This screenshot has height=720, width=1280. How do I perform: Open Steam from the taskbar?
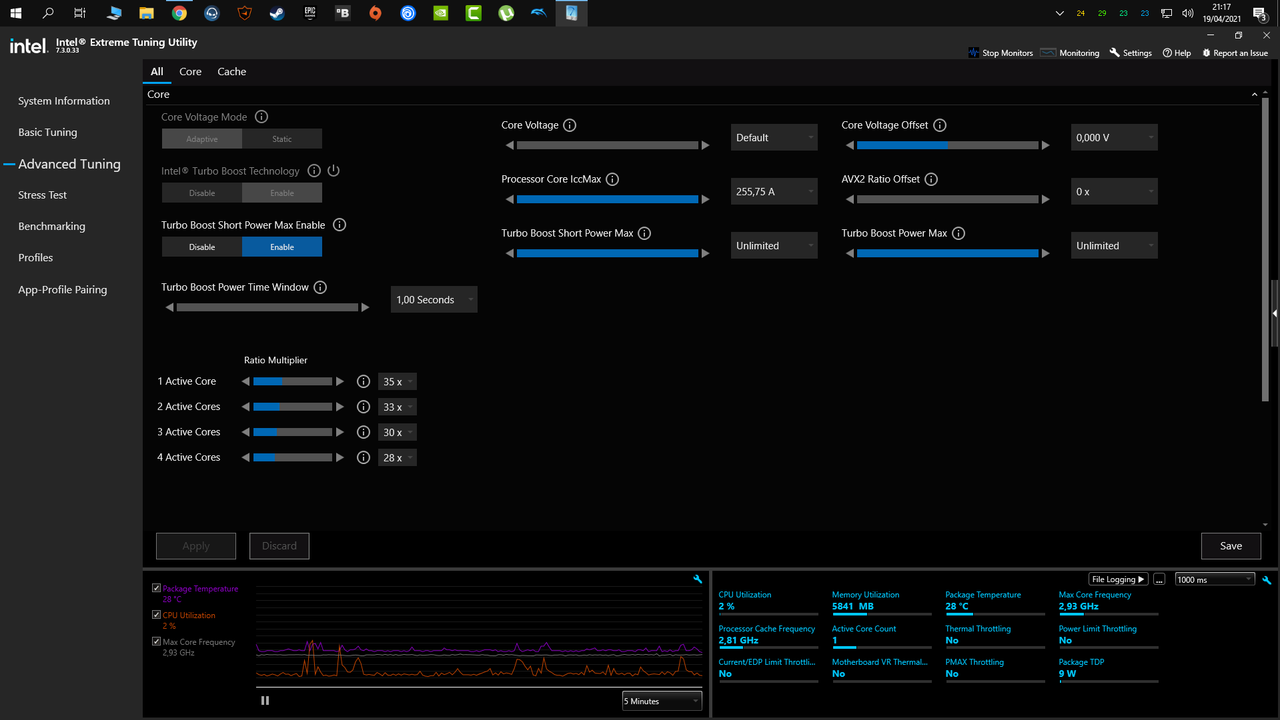click(x=277, y=13)
